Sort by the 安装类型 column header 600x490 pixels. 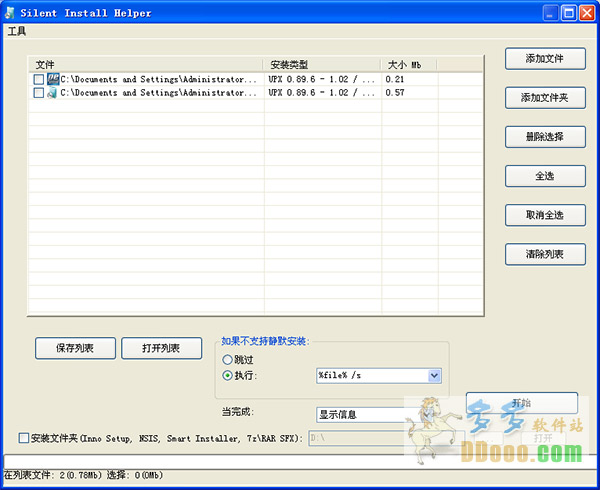click(322, 65)
